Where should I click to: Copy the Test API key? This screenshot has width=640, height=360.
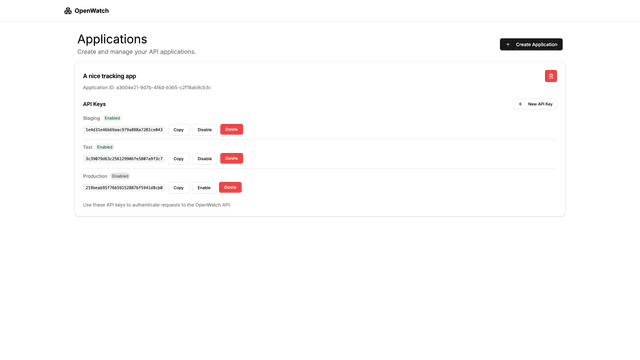point(178,159)
